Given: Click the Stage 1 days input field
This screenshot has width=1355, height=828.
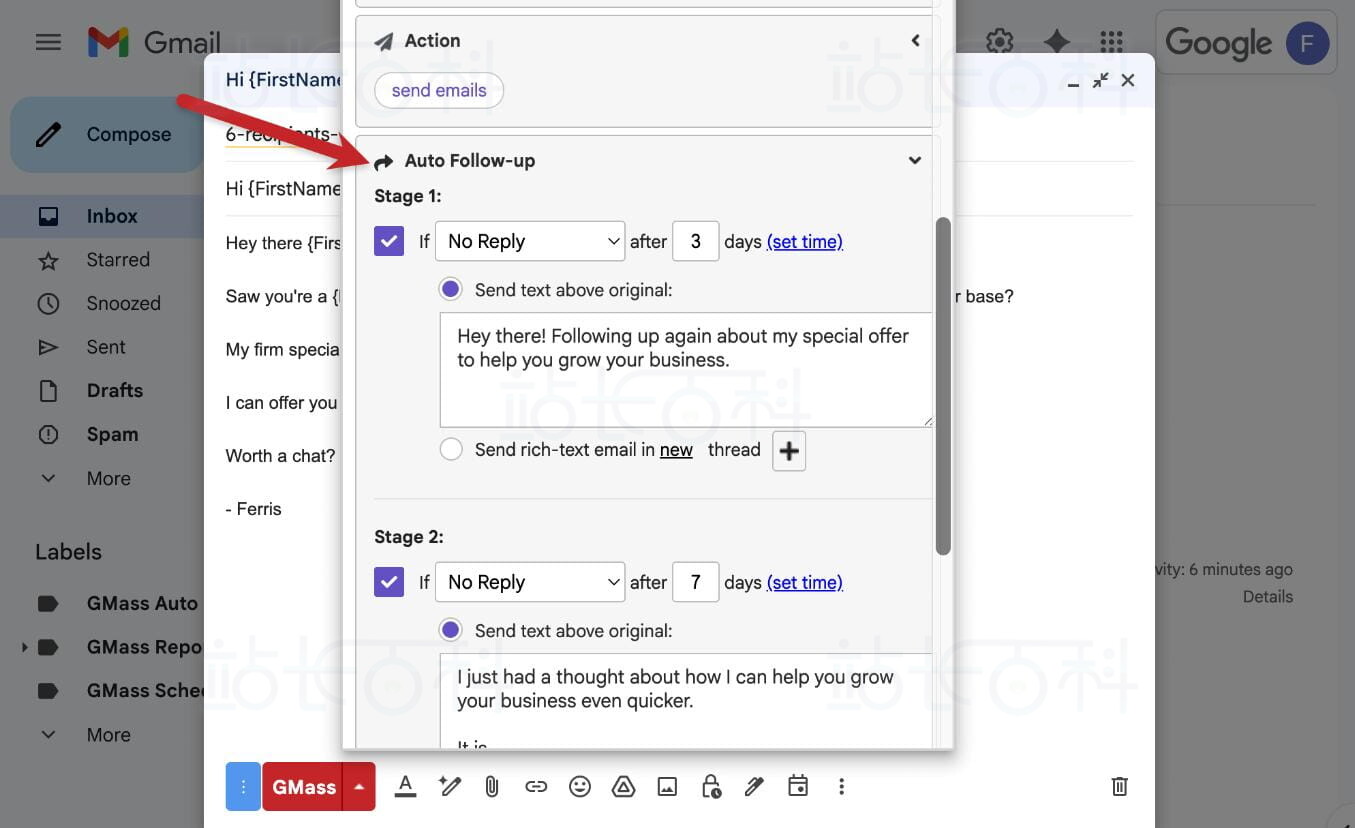Looking at the screenshot, I should point(695,241).
